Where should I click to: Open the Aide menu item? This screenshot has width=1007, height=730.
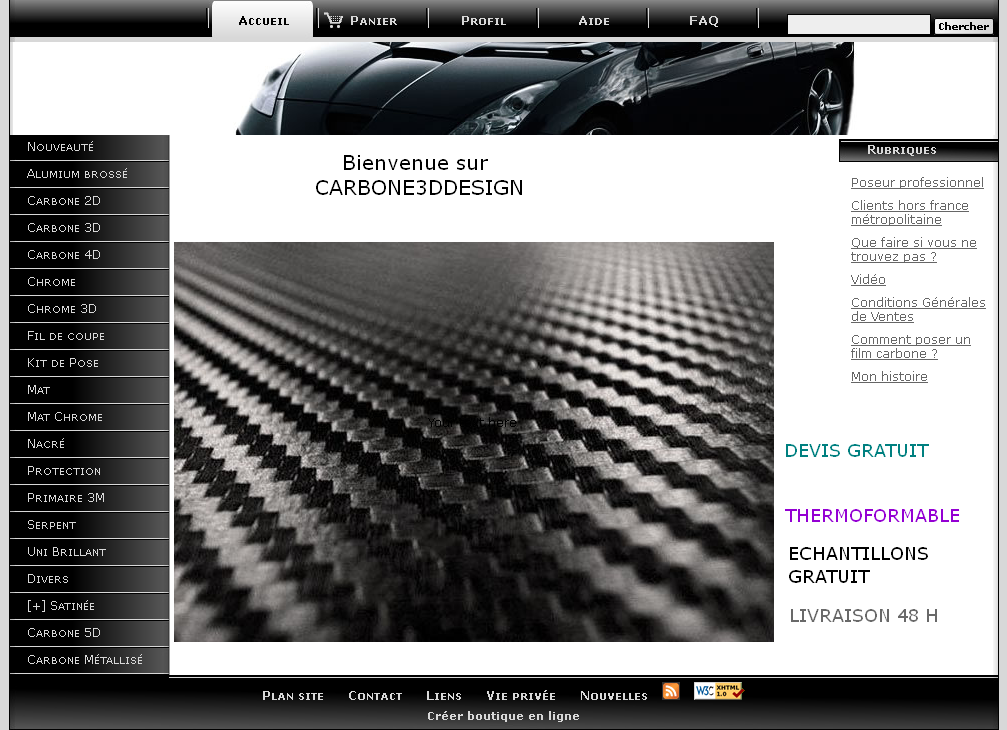tap(594, 20)
